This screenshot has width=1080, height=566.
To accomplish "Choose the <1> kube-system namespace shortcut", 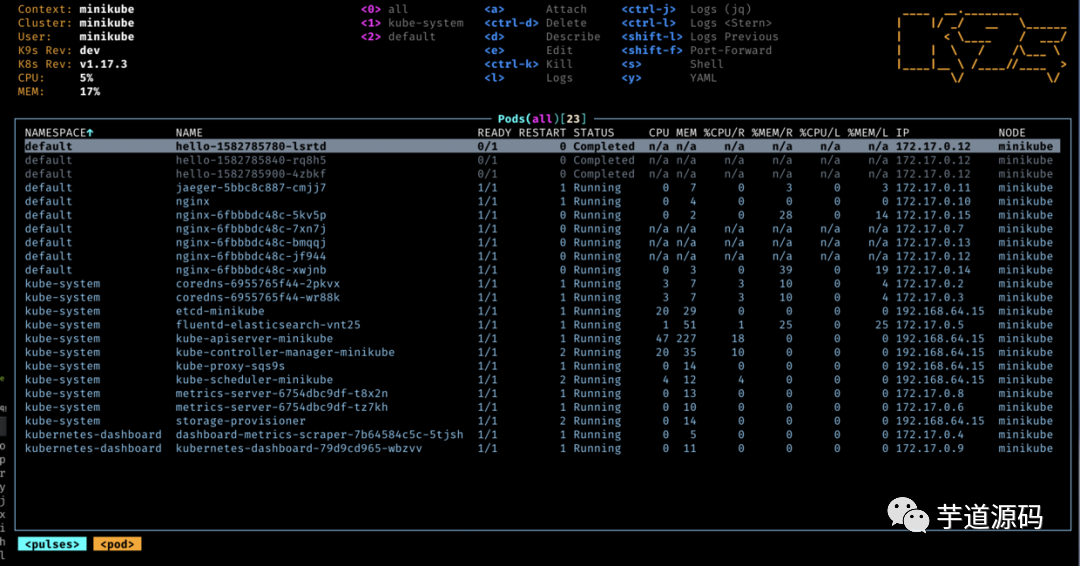I will [412, 23].
